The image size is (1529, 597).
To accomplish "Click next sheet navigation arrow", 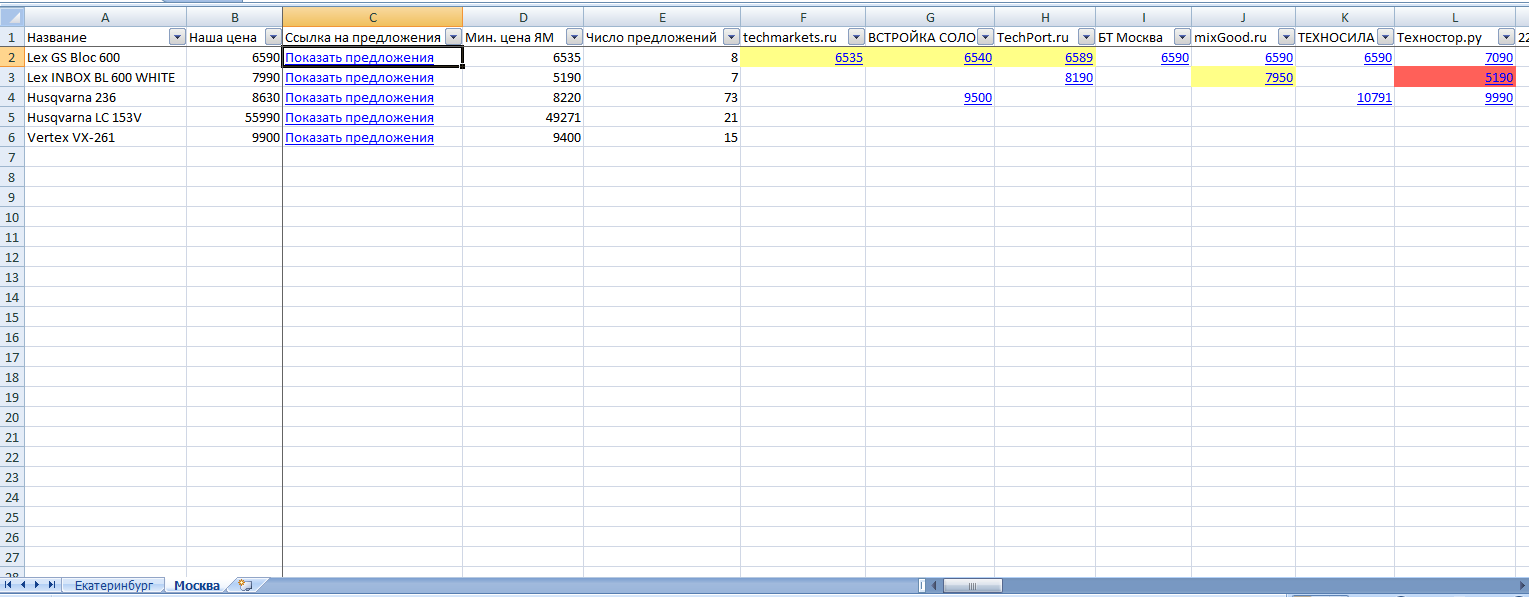I will click(x=37, y=585).
